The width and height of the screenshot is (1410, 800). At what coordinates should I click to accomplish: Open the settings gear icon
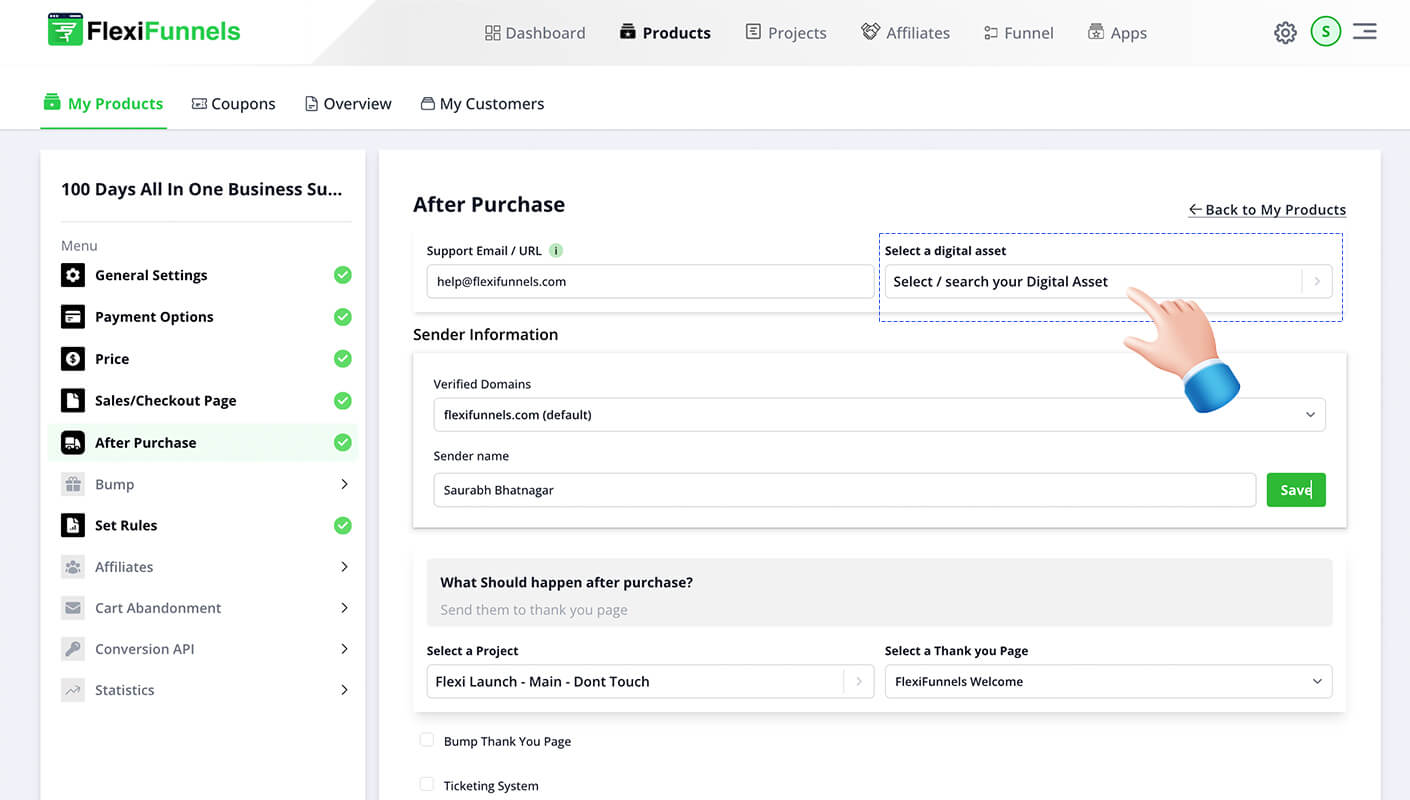pos(1285,33)
